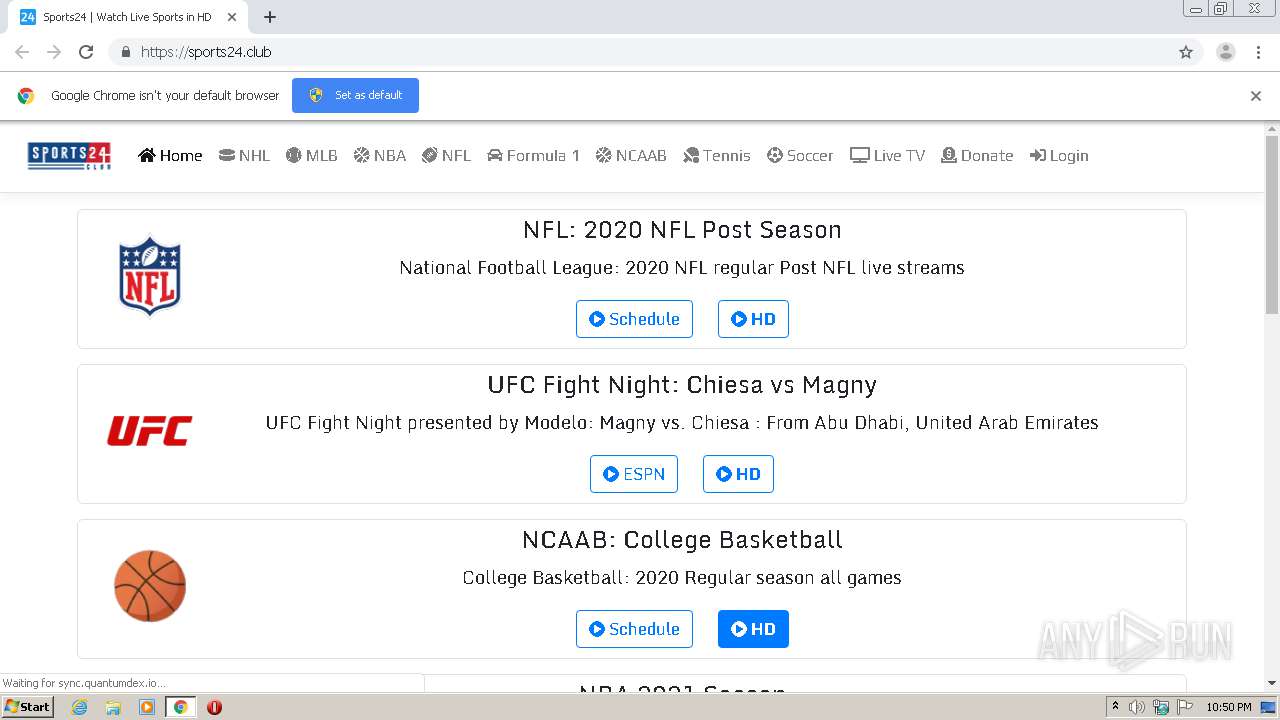
Task: Show hidden system tray icons
Action: pyautogui.click(x=1115, y=707)
